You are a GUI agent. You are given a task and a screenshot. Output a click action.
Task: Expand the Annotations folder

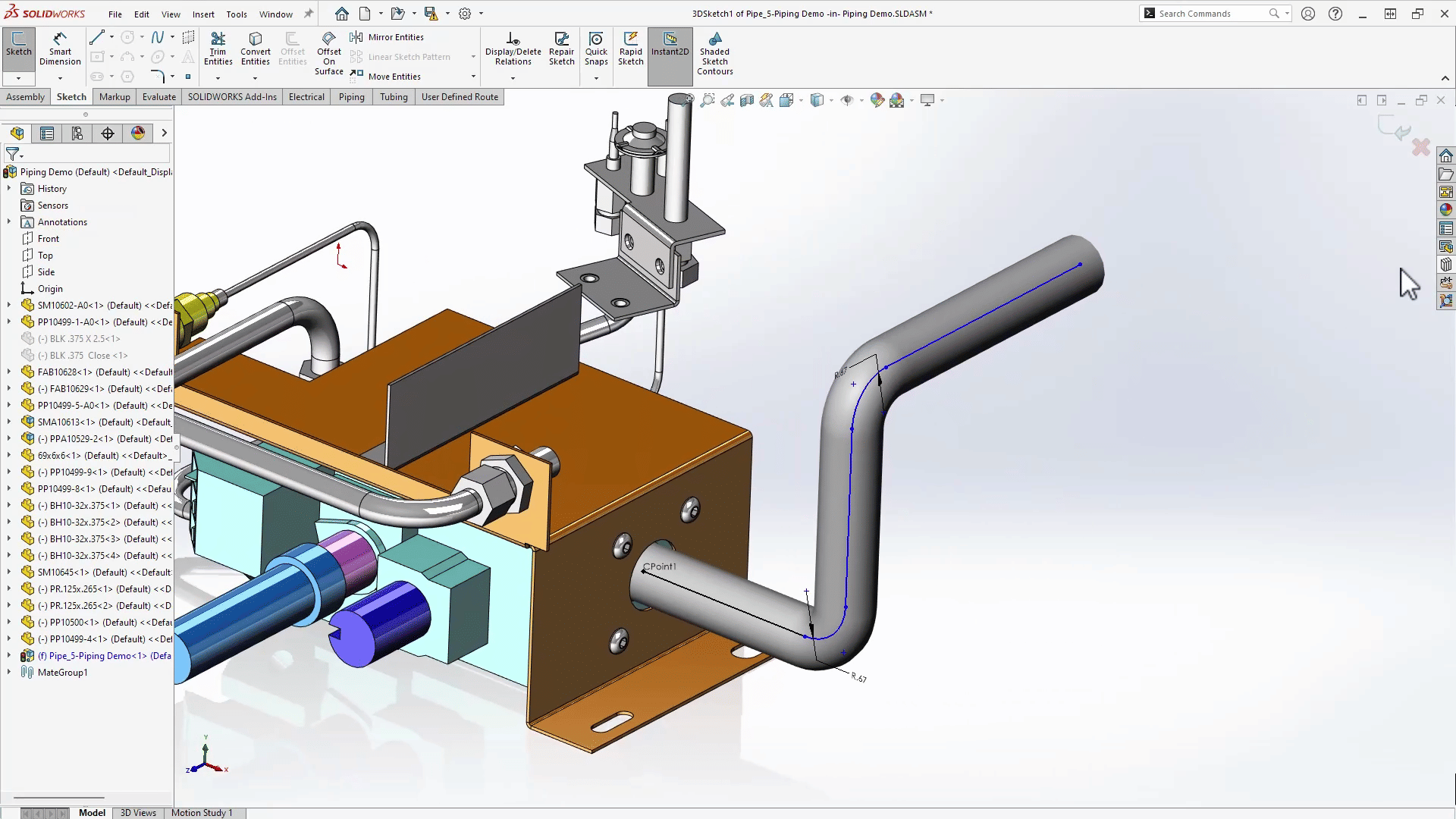(x=9, y=222)
